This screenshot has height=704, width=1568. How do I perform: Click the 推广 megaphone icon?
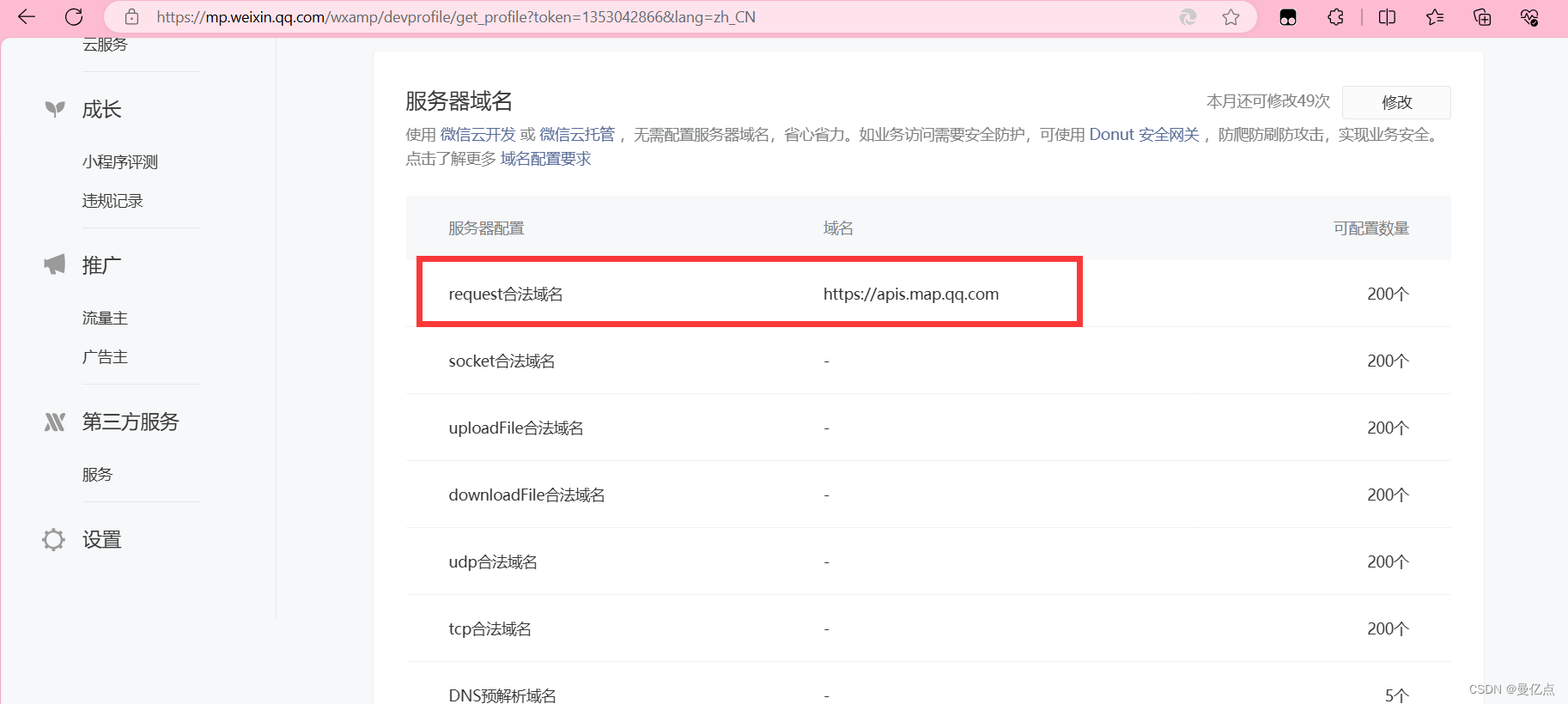pyautogui.click(x=55, y=264)
